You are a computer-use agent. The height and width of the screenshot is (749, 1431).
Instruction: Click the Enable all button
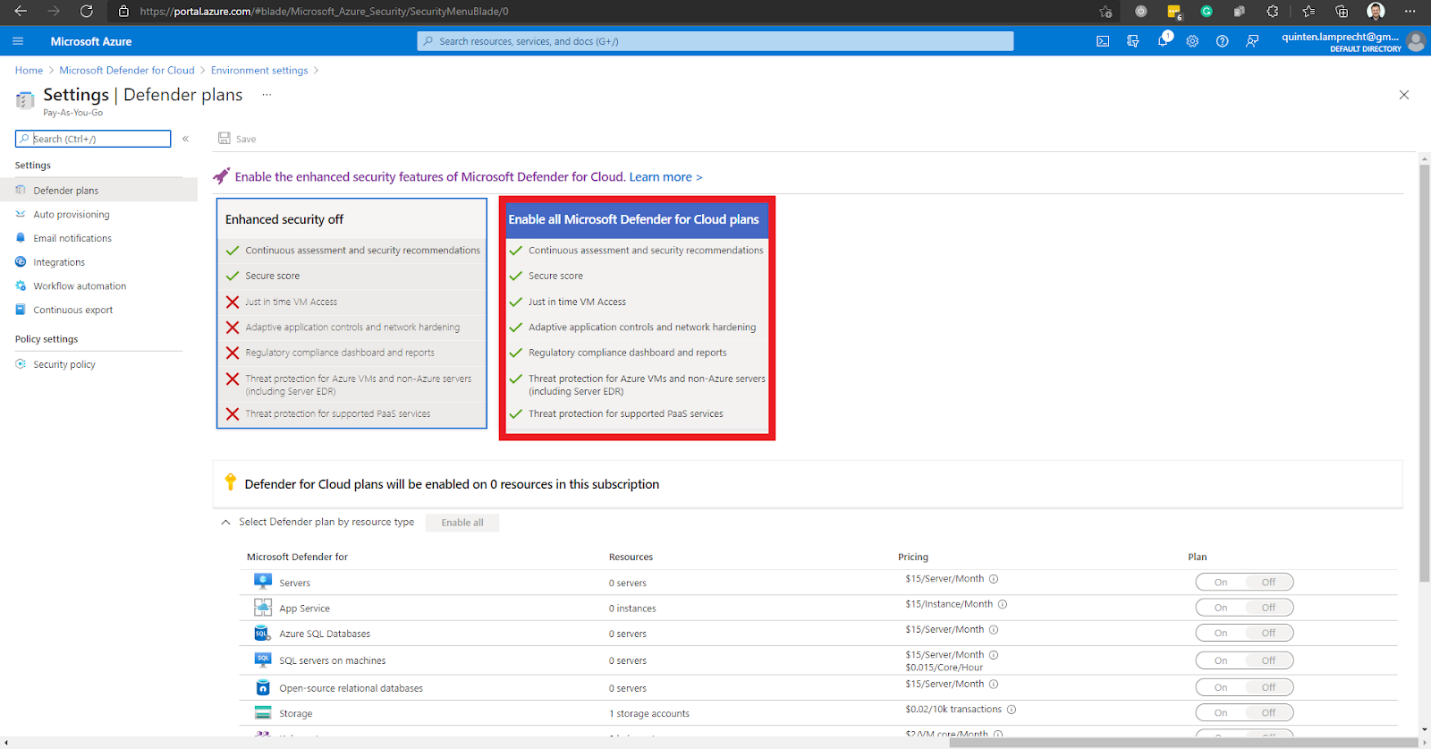pyautogui.click(x=462, y=522)
